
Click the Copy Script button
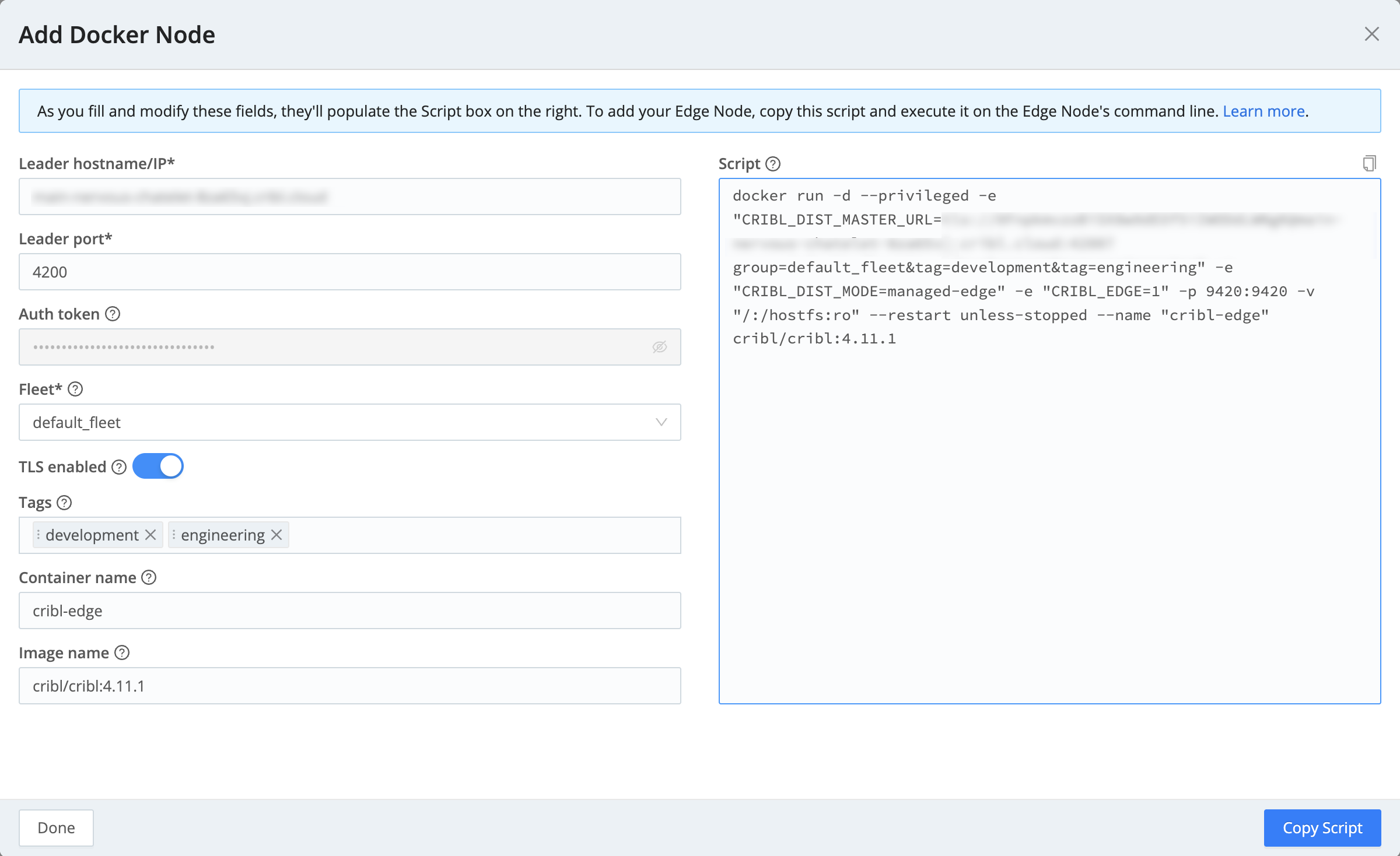tap(1322, 827)
